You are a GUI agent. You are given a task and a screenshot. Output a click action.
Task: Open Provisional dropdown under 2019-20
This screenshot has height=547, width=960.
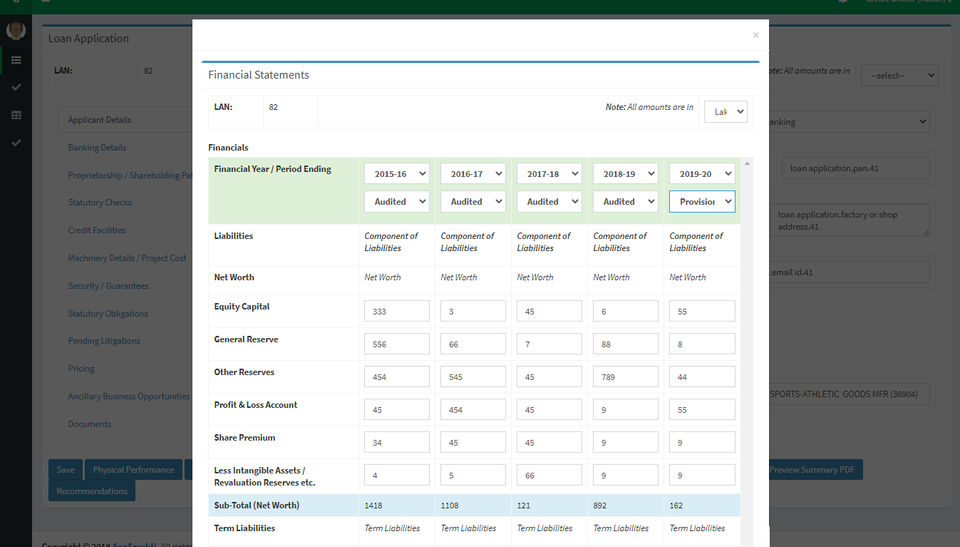point(702,202)
